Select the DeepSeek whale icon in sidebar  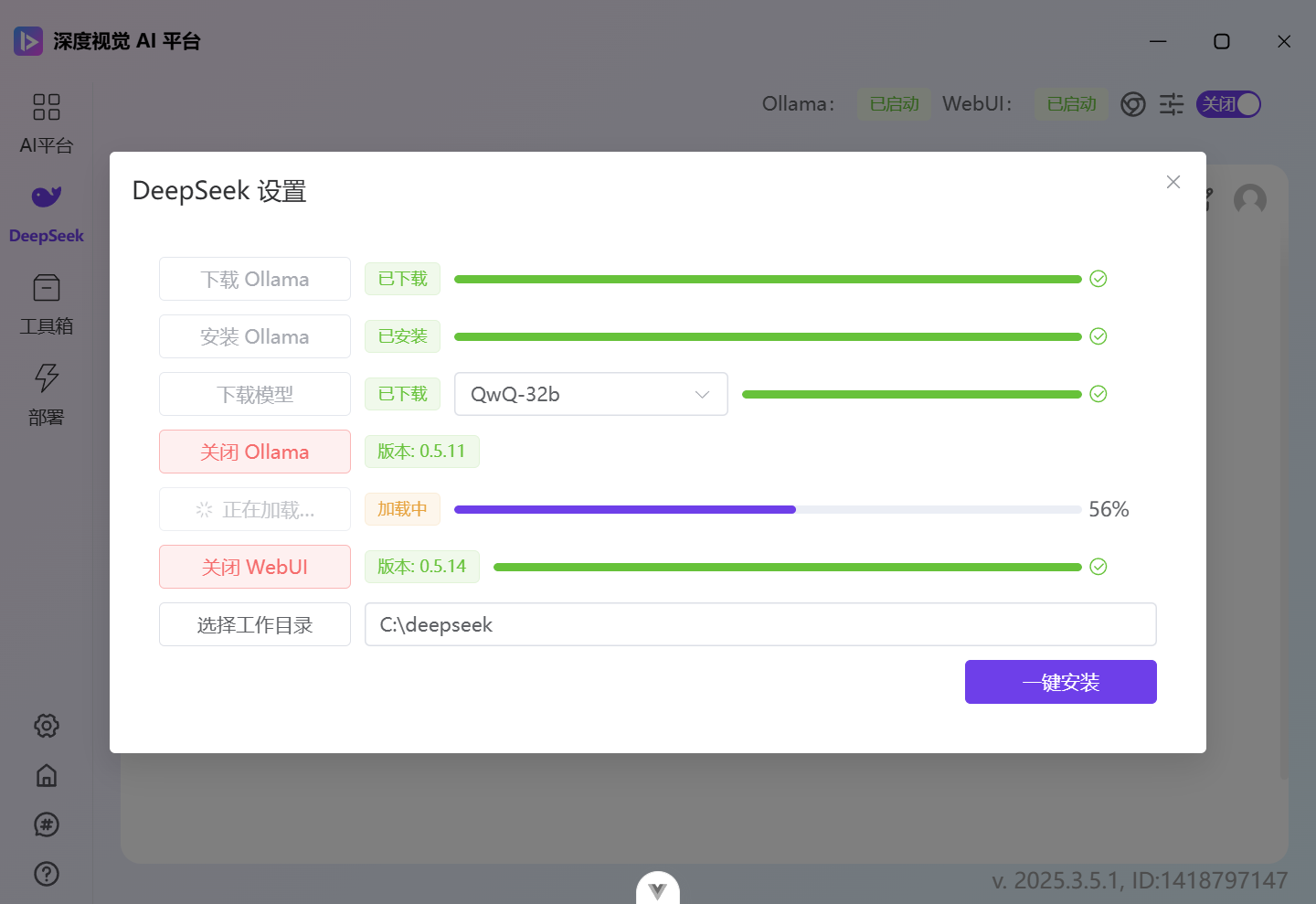pyautogui.click(x=47, y=197)
